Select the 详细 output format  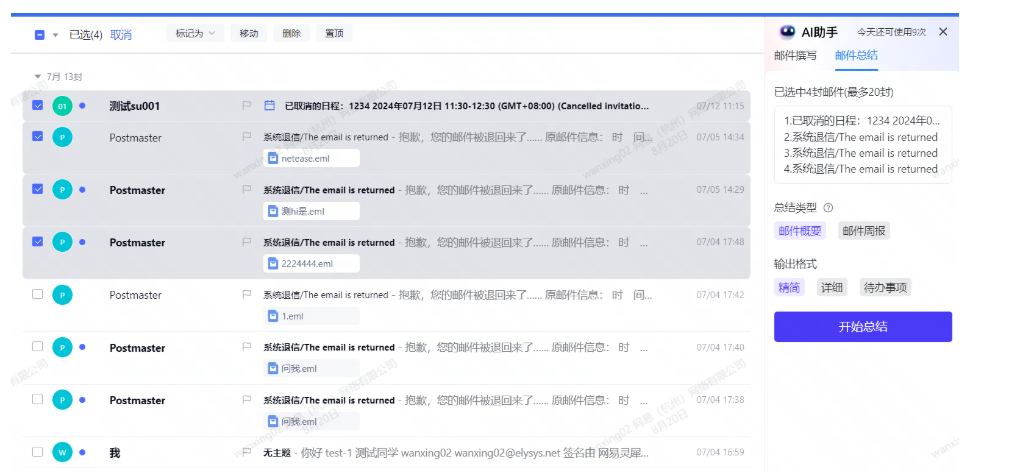click(x=832, y=287)
